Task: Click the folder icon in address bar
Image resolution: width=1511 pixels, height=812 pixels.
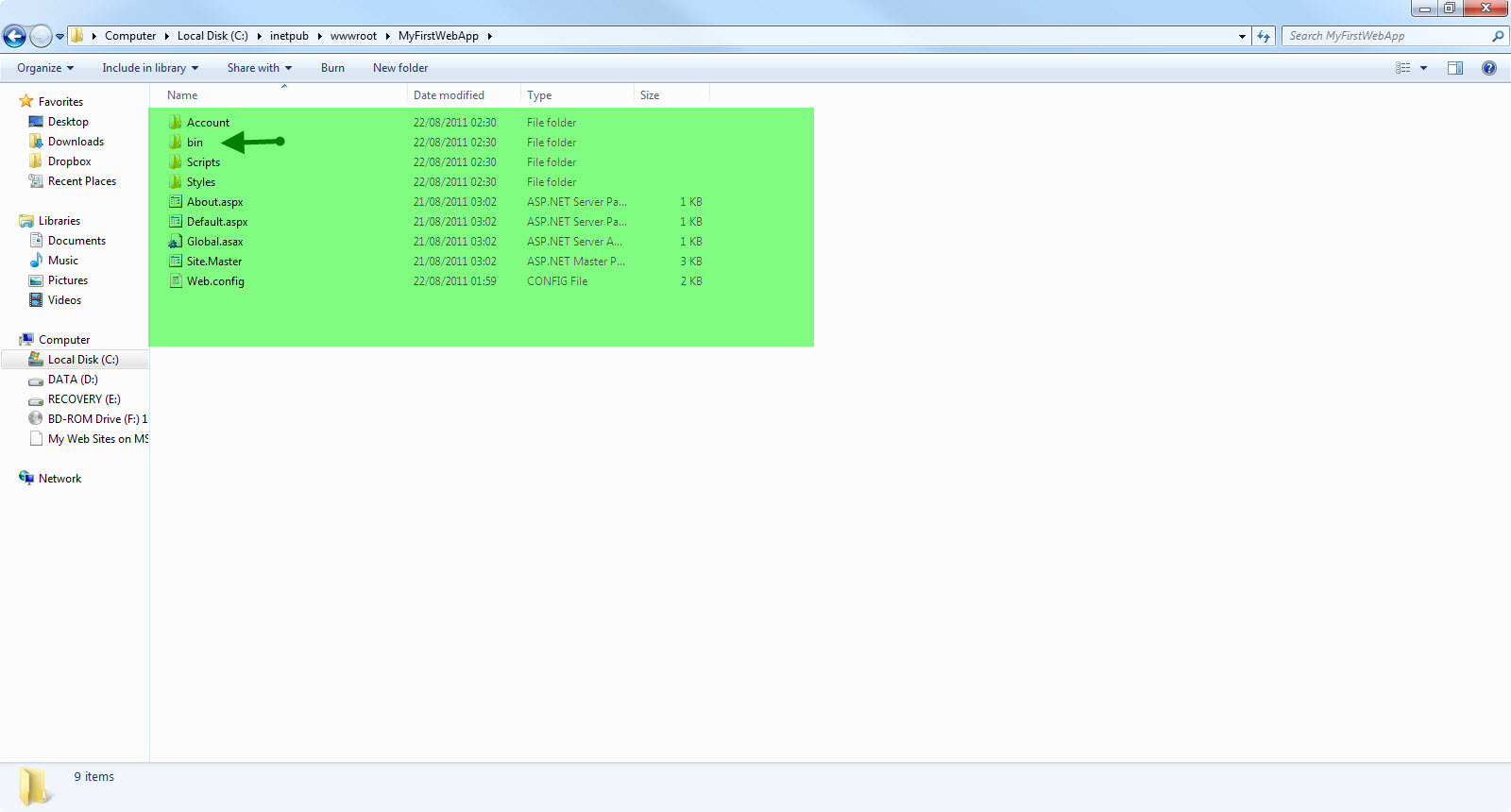Action: [76, 36]
